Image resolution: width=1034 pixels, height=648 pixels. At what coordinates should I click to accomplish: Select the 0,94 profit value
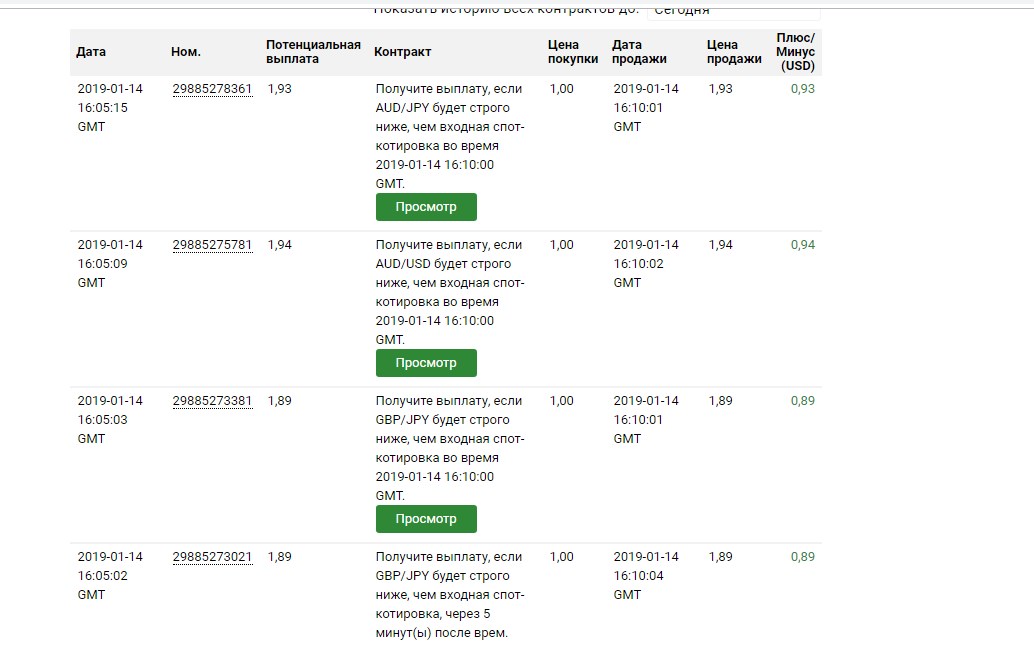tap(803, 245)
